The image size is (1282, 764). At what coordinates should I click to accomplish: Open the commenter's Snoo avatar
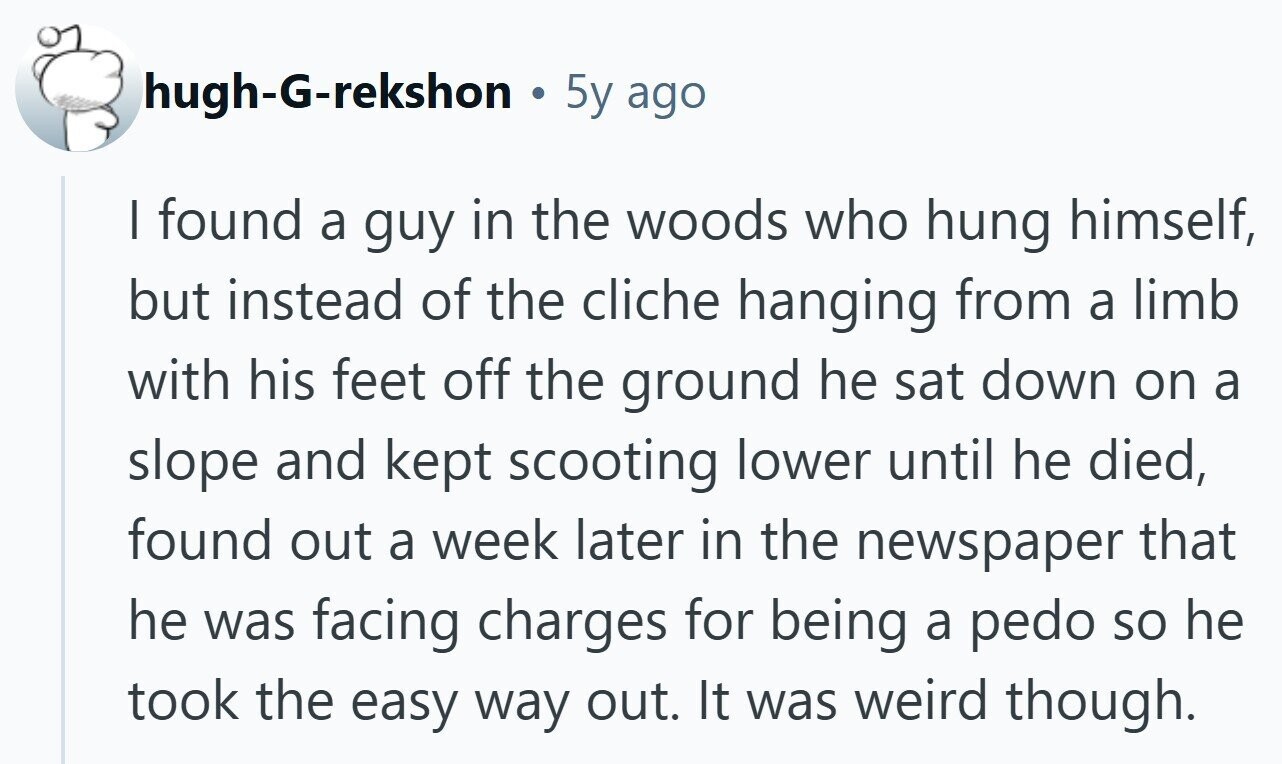pyautogui.click(x=77, y=89)
